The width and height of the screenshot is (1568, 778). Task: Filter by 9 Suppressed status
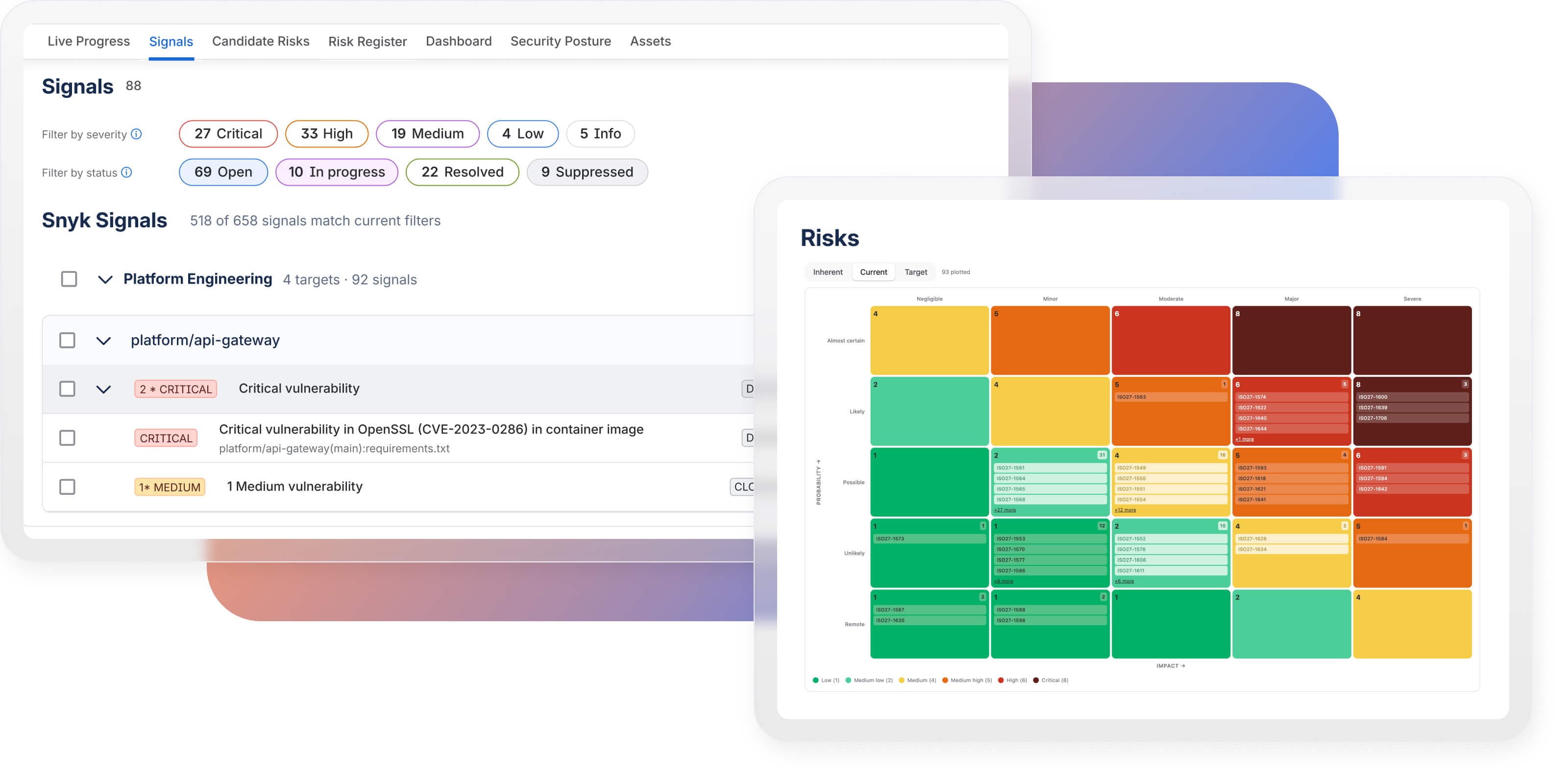click(588, 171)
